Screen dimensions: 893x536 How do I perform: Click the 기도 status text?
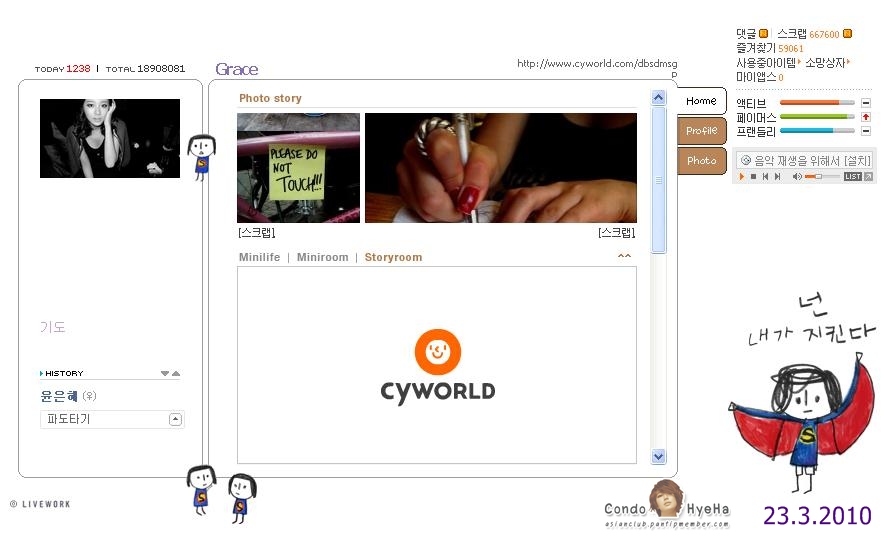click(x=52, y=327)
